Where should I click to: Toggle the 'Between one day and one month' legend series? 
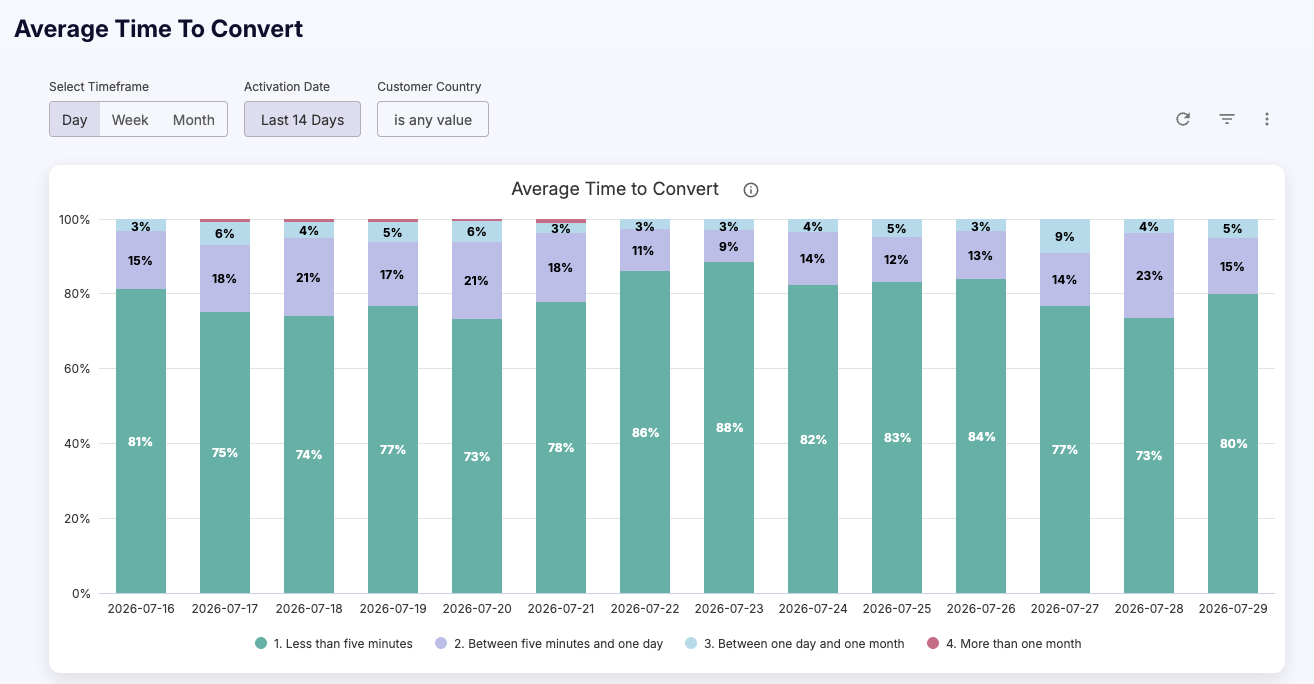tap(794, 644)
